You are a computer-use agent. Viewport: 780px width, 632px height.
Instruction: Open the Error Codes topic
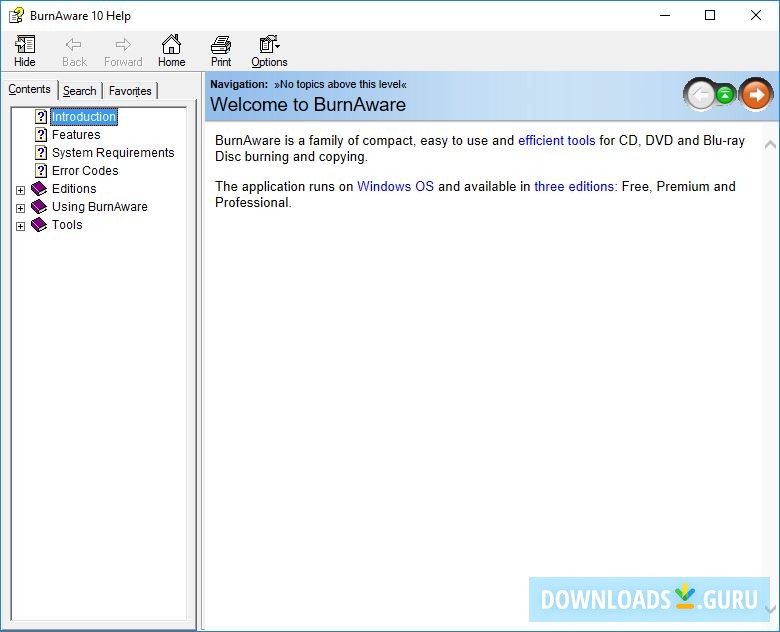(x=85, y=171)
